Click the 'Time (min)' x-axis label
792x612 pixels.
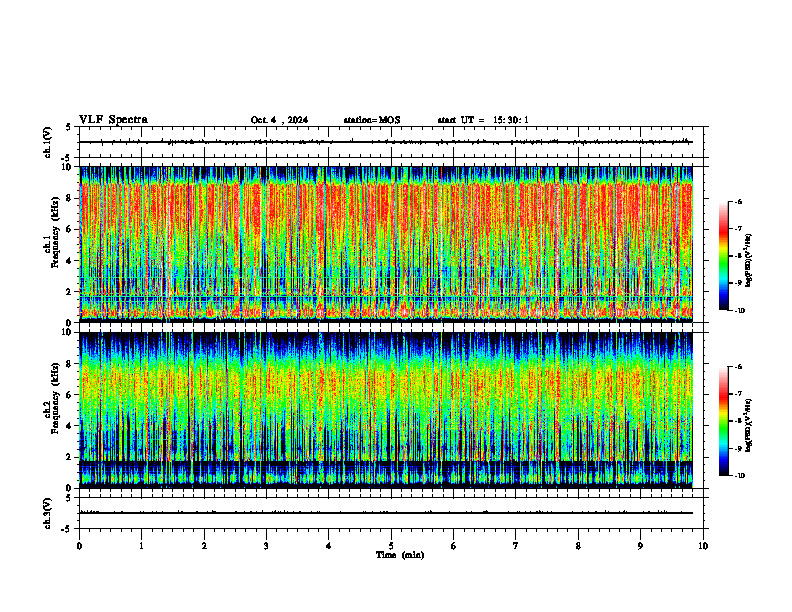click(400, 555)
